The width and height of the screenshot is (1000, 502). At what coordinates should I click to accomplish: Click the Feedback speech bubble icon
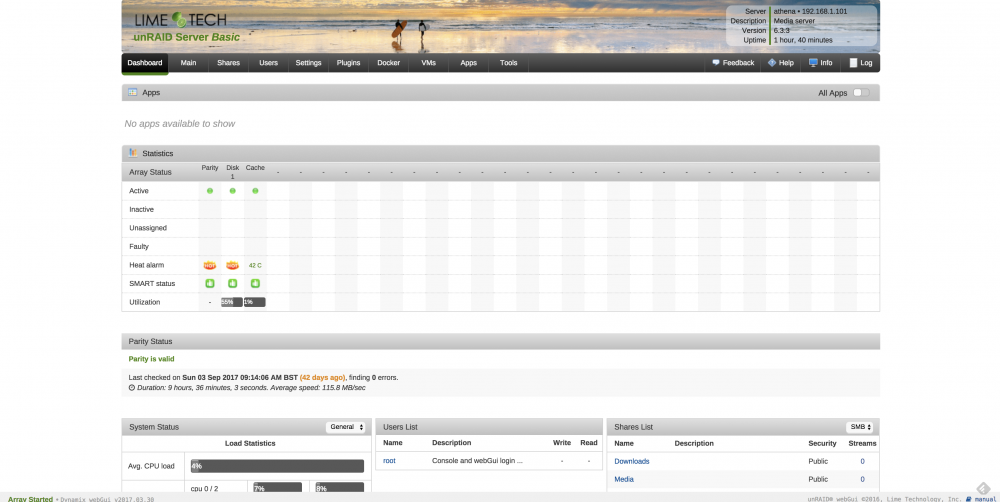[x=716, y=63]
